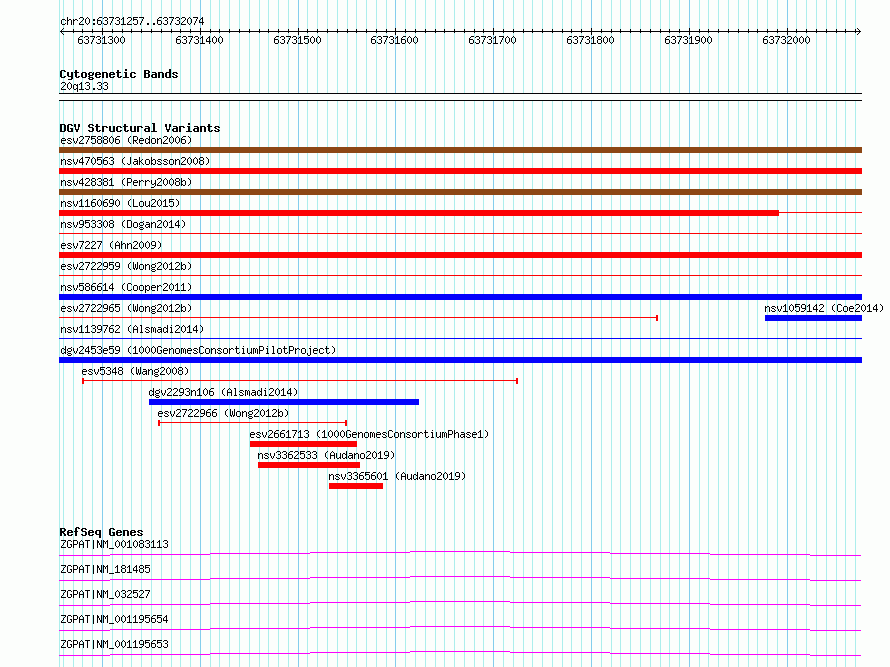Click the blue nsv1059142 variant bar
The image size is (890, 667).
coord(813,318)
